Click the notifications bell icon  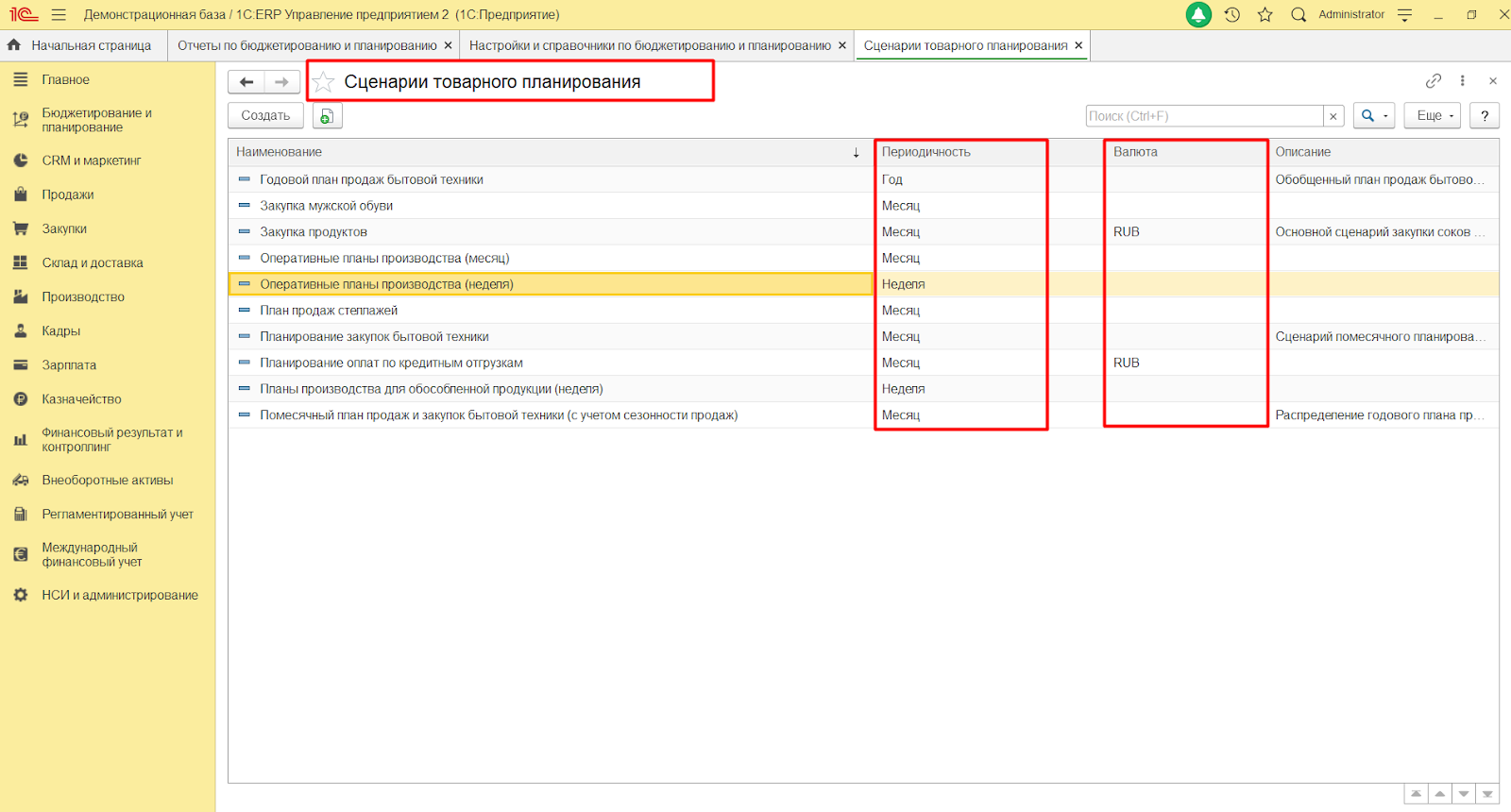[x=1198, y=15]
